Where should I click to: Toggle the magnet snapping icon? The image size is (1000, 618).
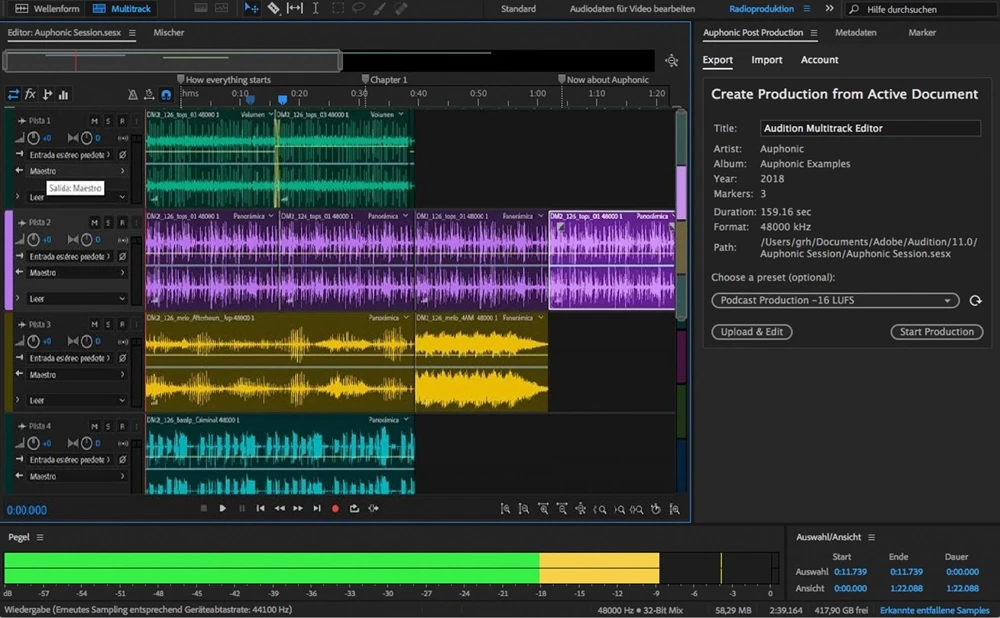coord(166,95)
